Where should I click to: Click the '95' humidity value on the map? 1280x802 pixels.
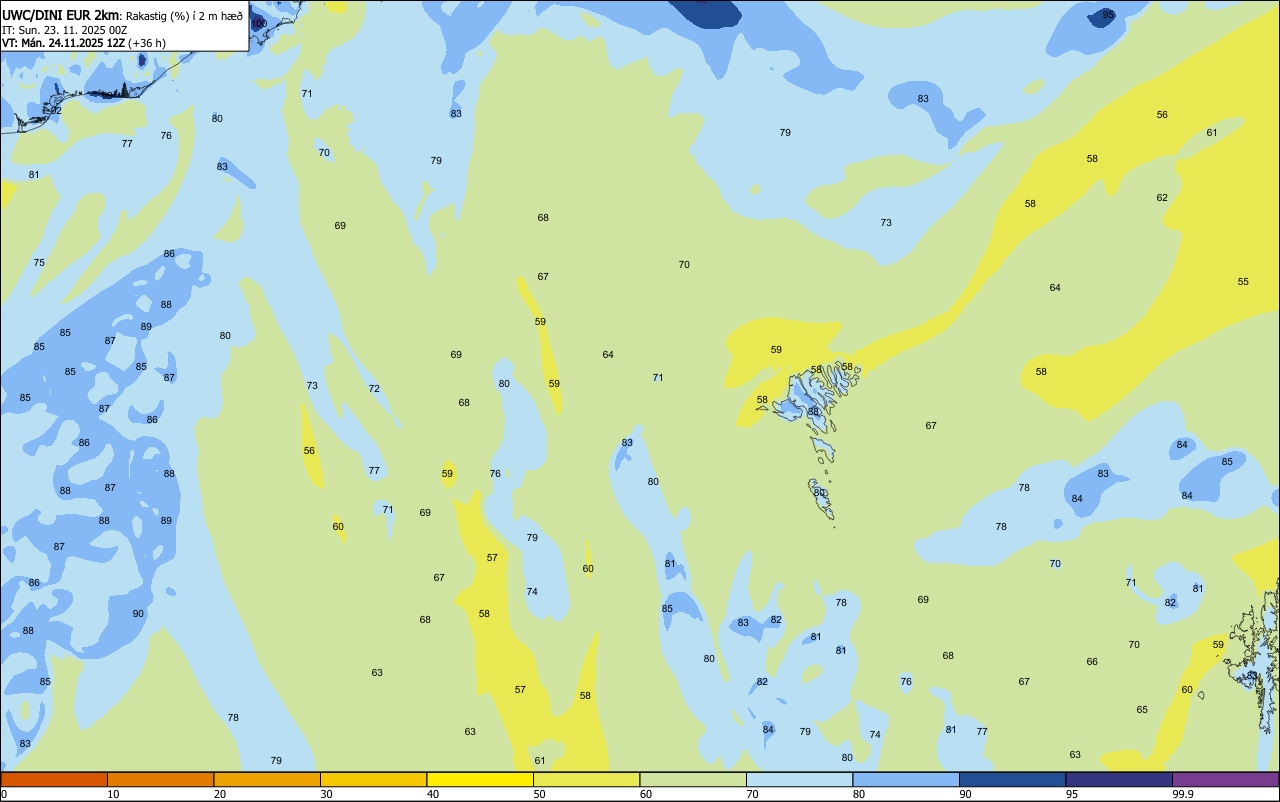click(x=1108, y=15)
